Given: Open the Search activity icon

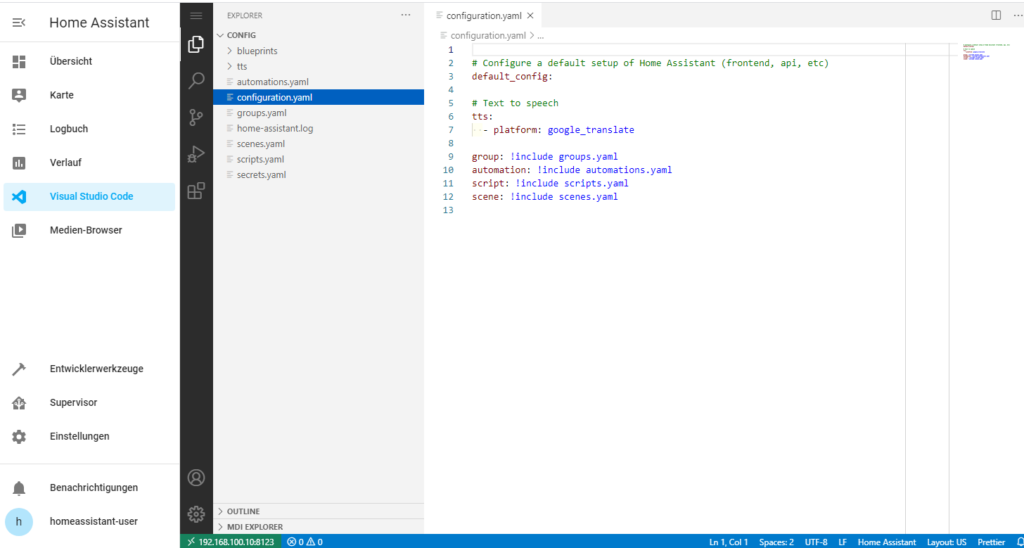Looking at the screenshot, I should click(x=196, y=80).
